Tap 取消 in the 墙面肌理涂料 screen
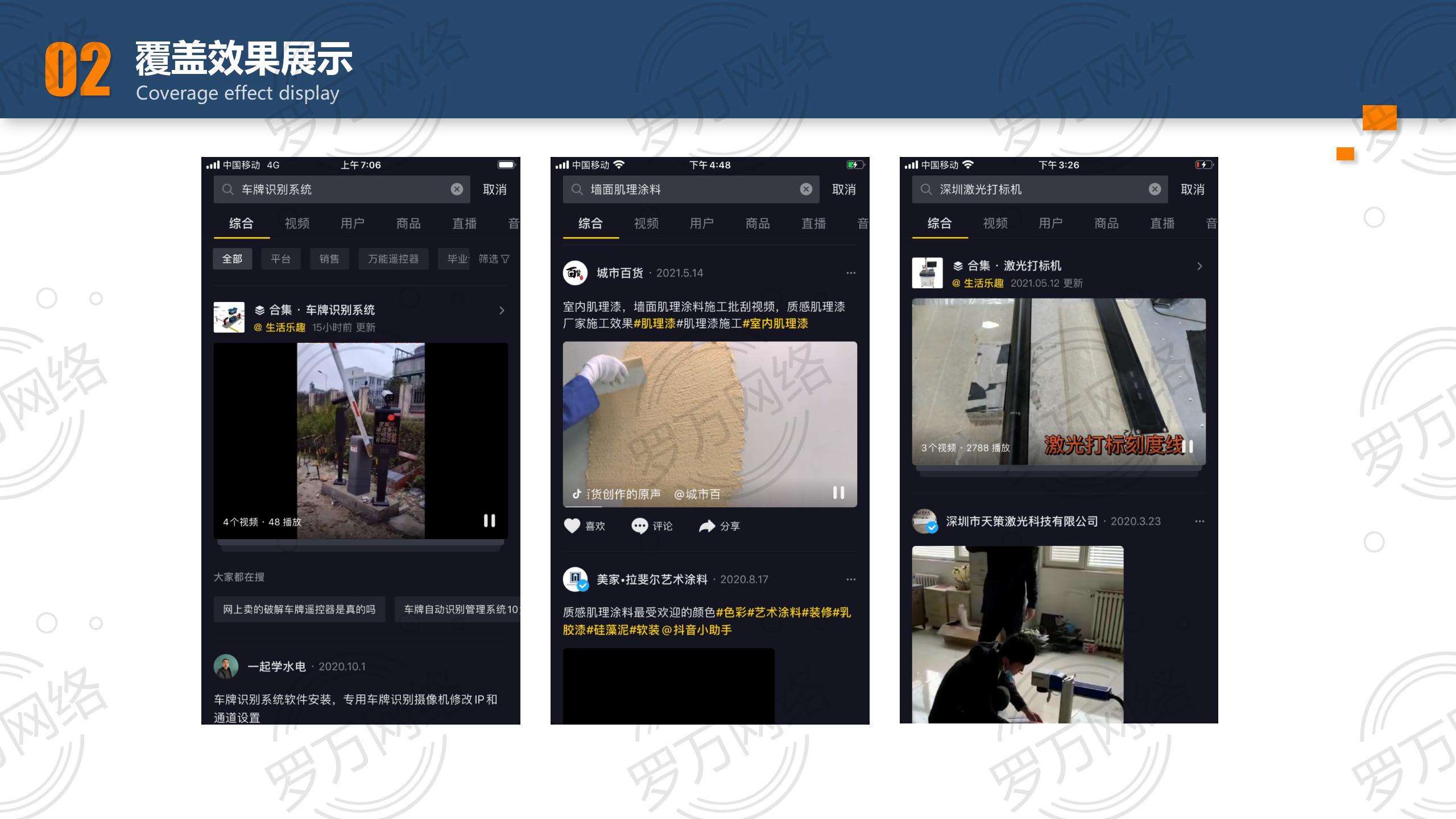Viewport: 1456px width, 819px height. [843, 189]
